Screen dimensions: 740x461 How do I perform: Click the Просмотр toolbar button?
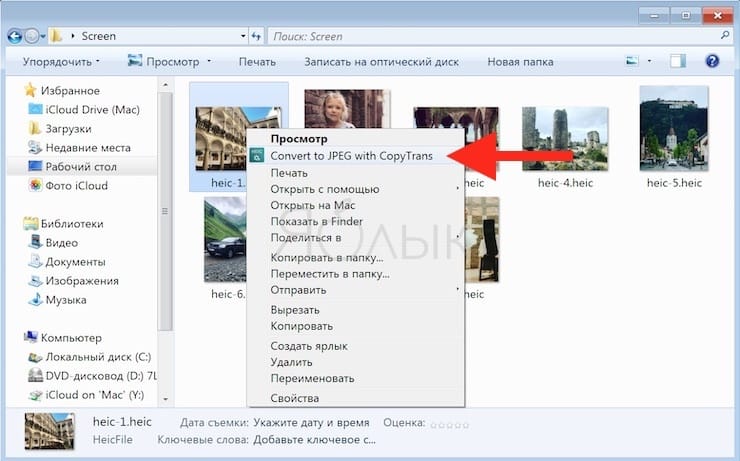pyautogui.click(x=163, y=61)
